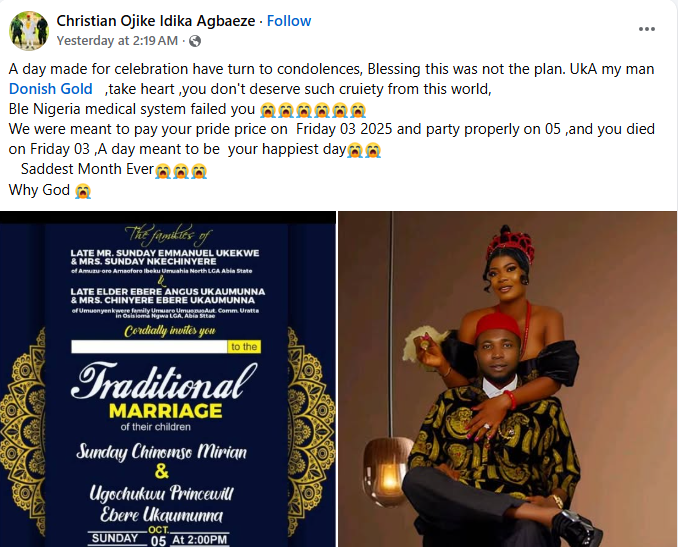Click the crying emoji after 'Why God'
The width and height of the screenshot is (678, 547).
pos(83,191)
